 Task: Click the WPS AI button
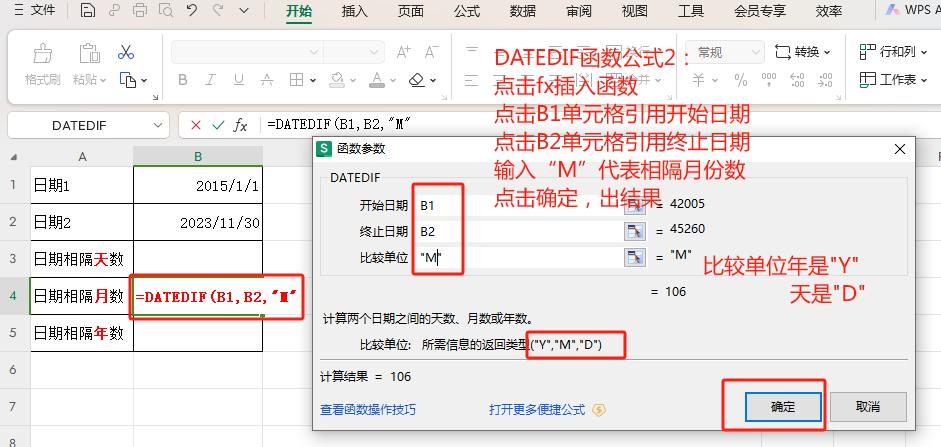click(914, 10)
